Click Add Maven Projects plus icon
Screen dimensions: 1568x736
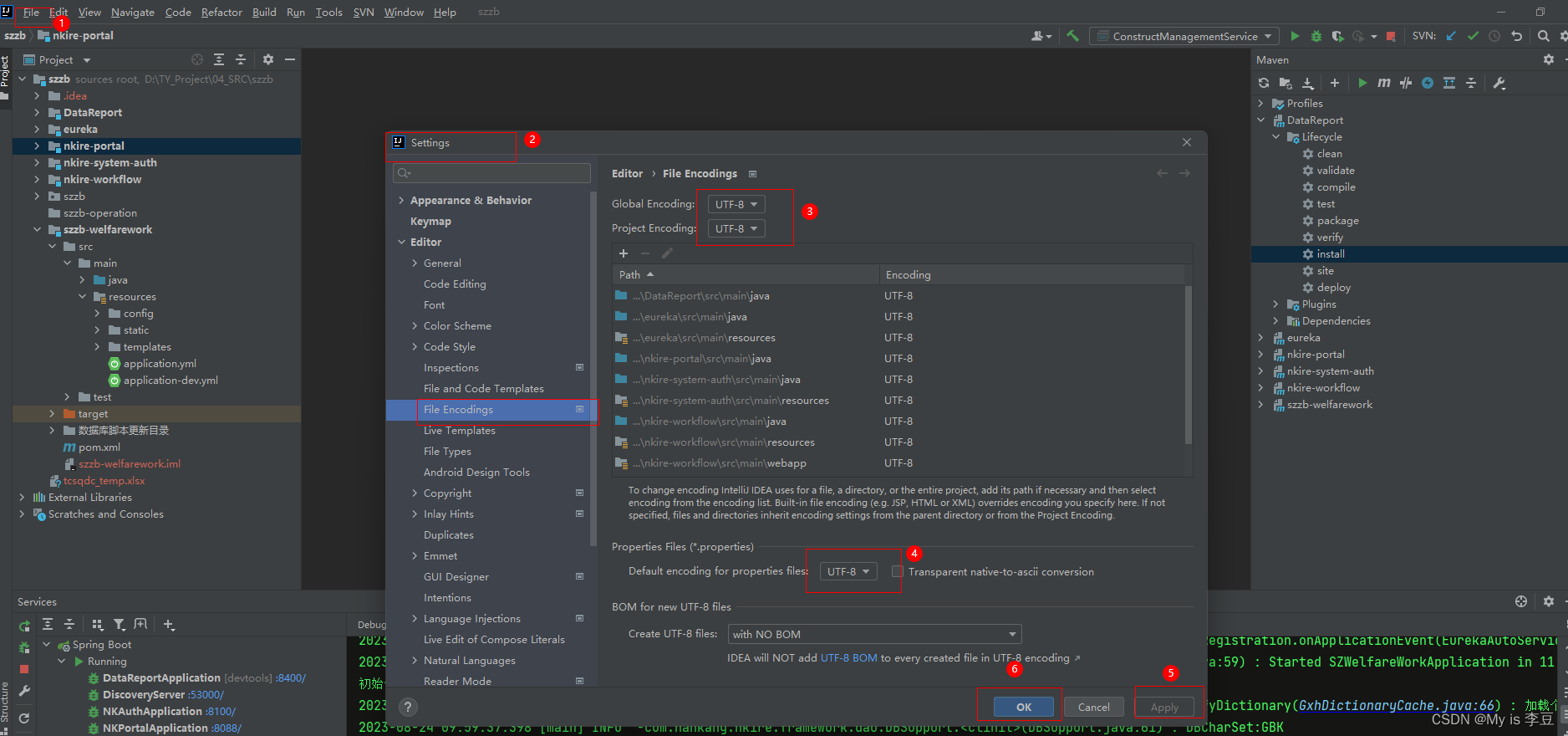pos(1335,83)
